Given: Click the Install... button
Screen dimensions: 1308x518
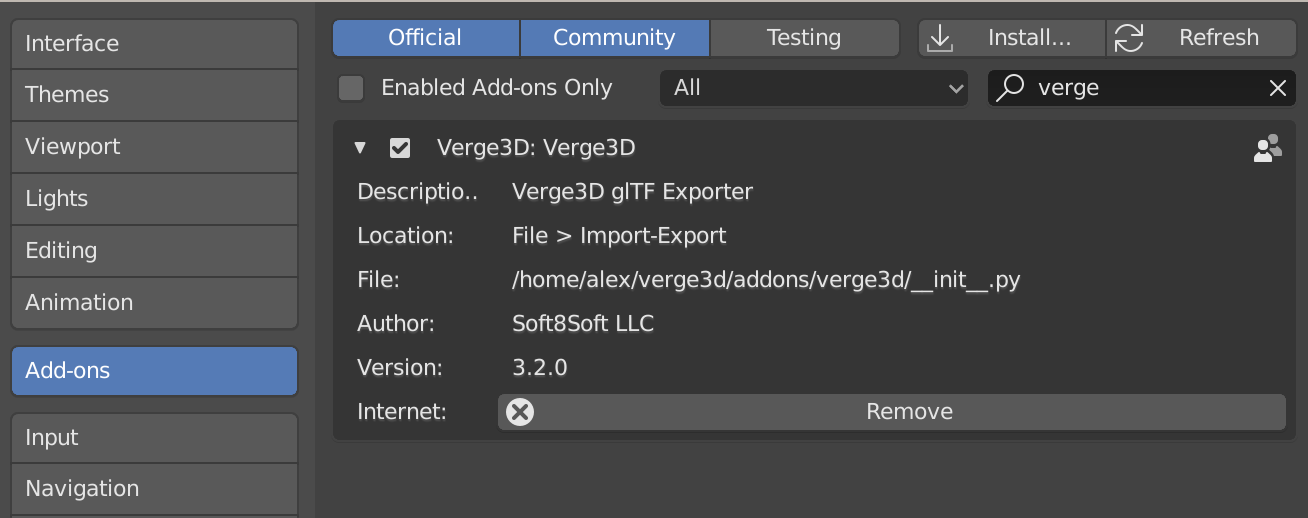Looking at the screenshot, I should tap(1012, 38).
